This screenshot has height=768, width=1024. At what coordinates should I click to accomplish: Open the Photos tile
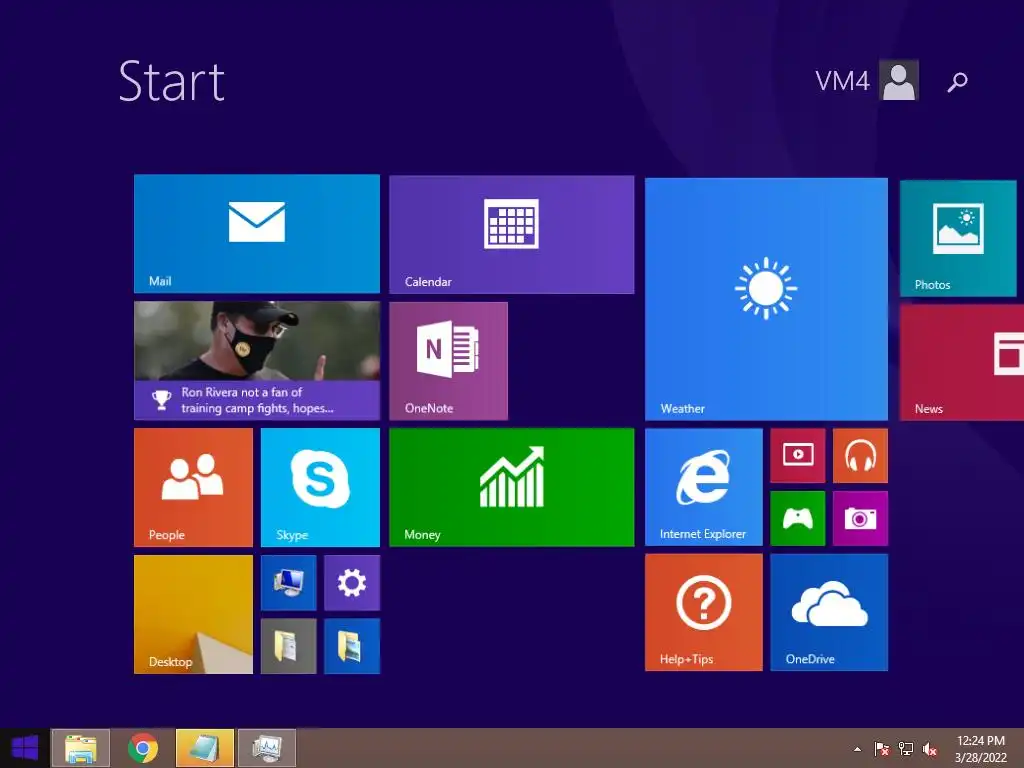tap(957, 238)
